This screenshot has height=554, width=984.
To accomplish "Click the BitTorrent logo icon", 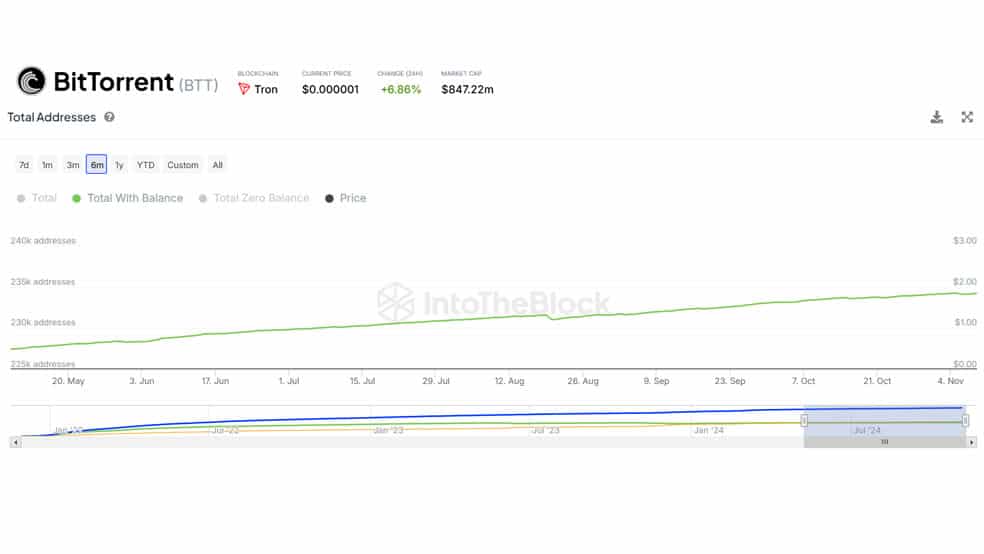I will click(x=31, y=81).
